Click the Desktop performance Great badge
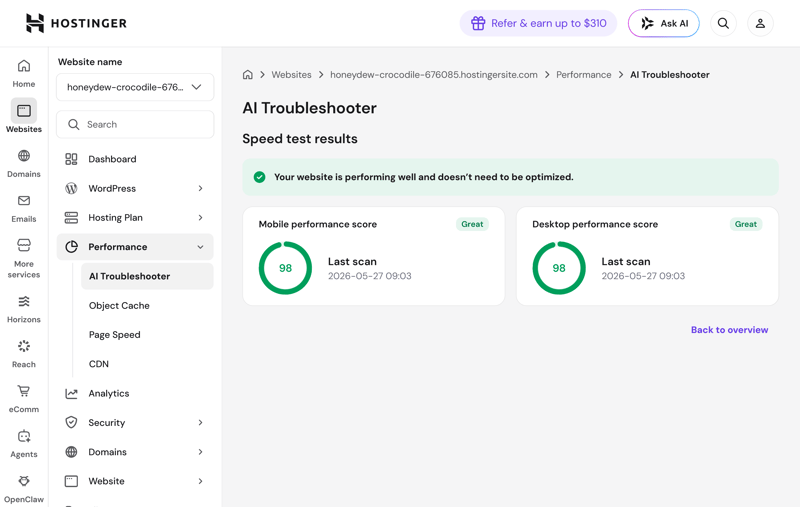 (746, 224)
